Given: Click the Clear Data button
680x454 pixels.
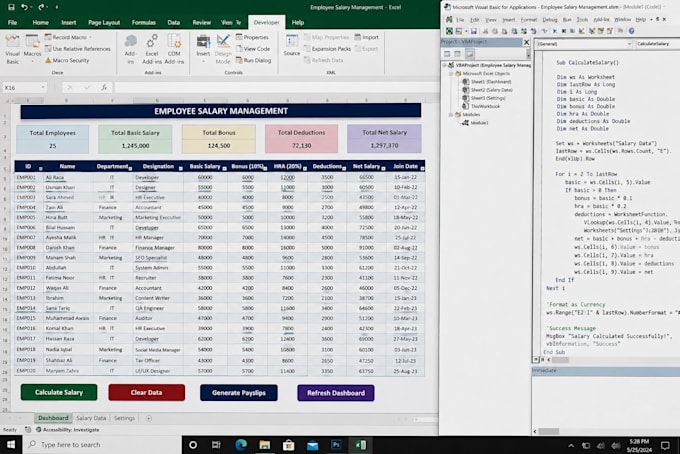Looking at the screenshot, I should 147,392.
